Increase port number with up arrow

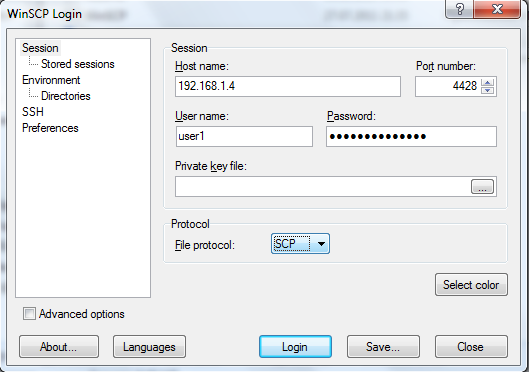pyautogui.click(x=488, y=82)
